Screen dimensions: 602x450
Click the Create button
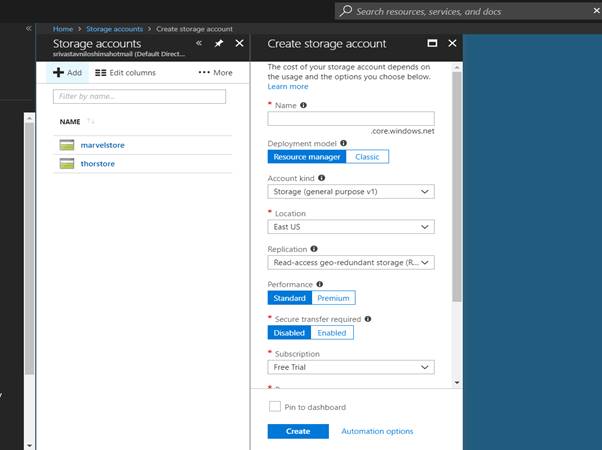click(x=298, y=431)
